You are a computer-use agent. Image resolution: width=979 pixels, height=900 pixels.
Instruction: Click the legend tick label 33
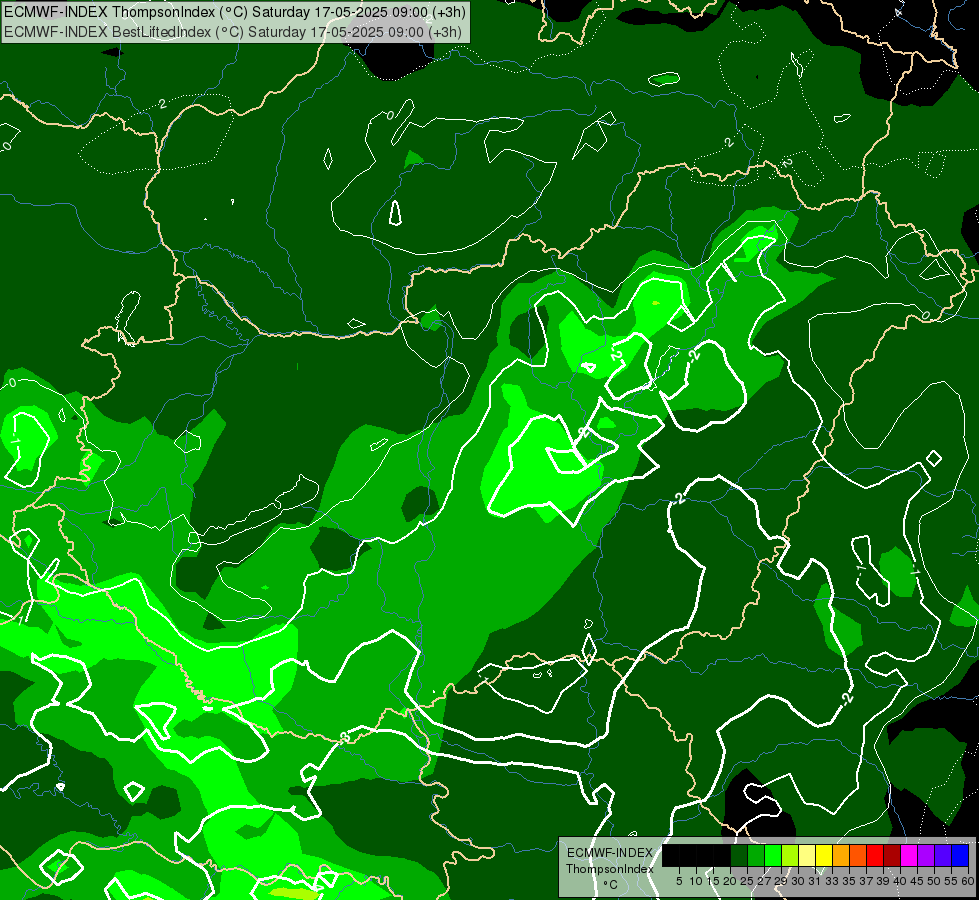pyautogui.click(x=832, y=881)
